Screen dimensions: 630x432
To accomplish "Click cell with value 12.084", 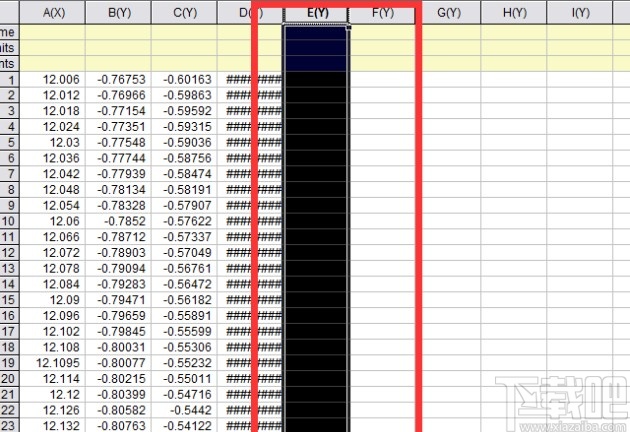I will [53, 285].
